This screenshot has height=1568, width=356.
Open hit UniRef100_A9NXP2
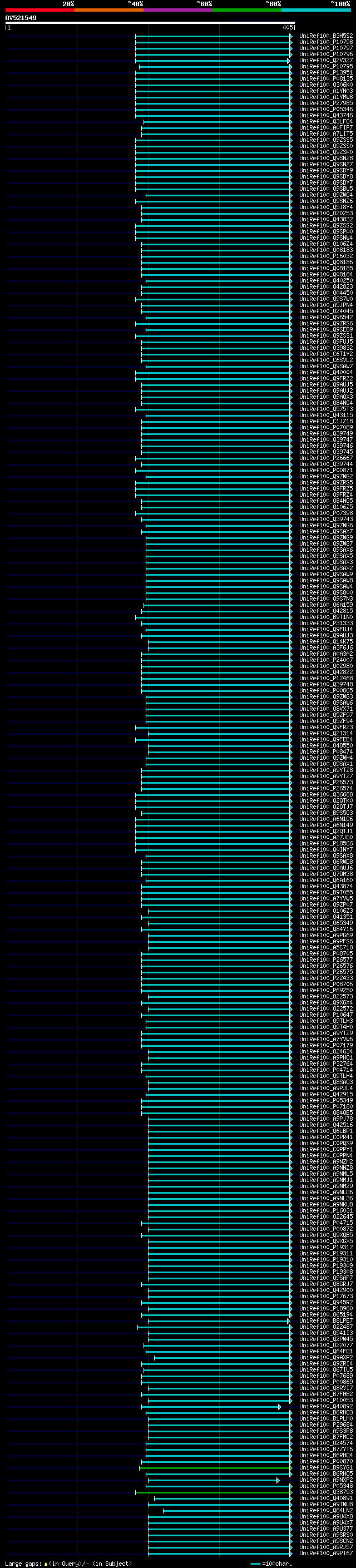click(x=326, y=1480)
